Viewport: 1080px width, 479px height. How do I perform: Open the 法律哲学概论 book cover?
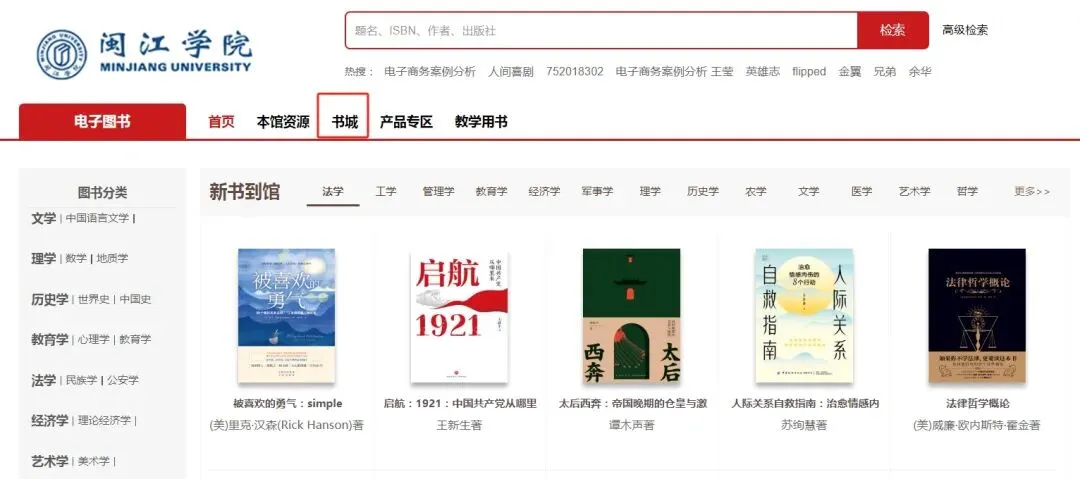(977, 316)
